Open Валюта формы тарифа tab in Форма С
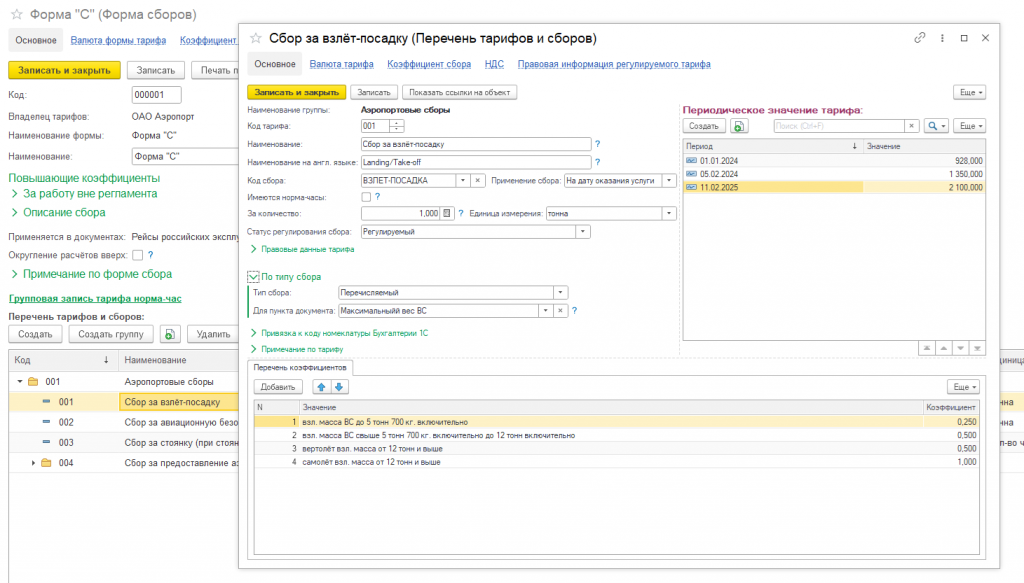1024x583 pixels. (x=118, y=40)
